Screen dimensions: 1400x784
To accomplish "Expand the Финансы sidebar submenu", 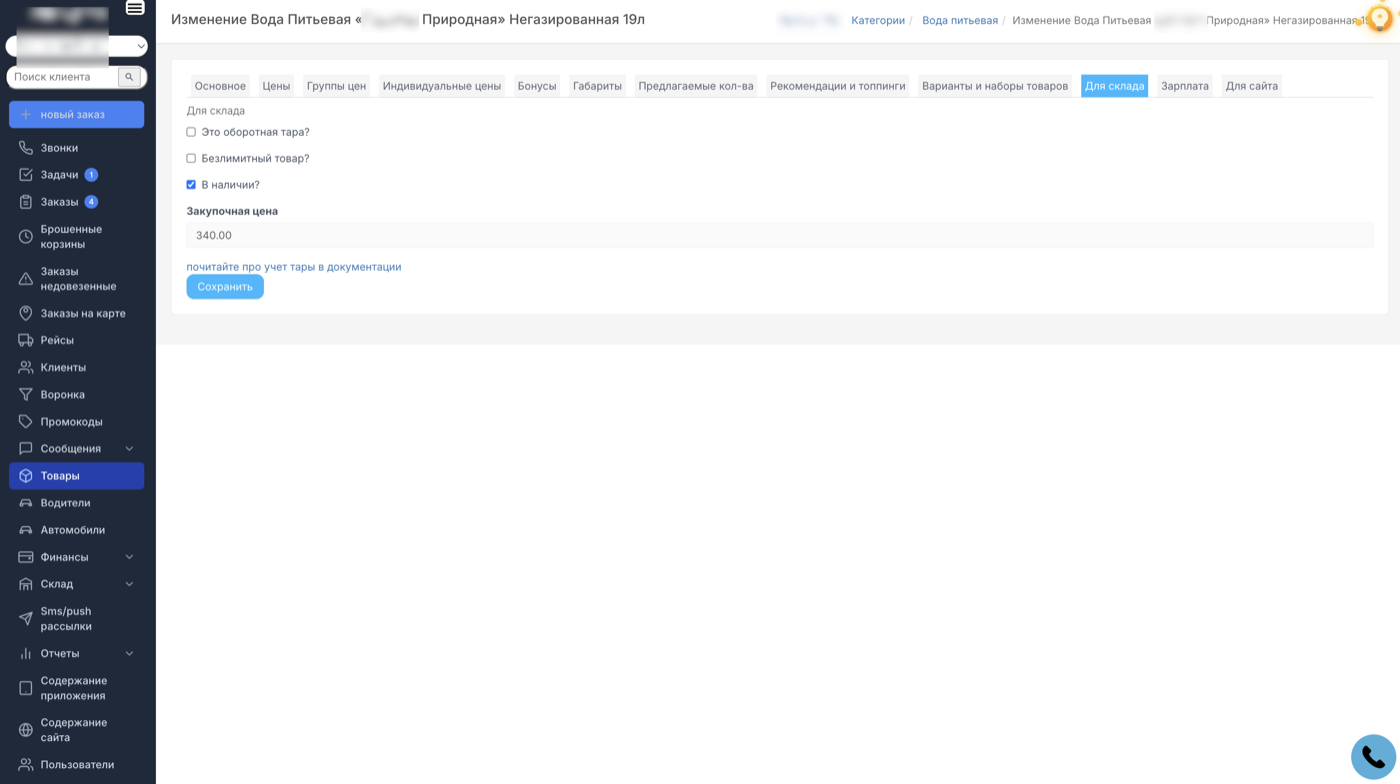I will (129, 557).
